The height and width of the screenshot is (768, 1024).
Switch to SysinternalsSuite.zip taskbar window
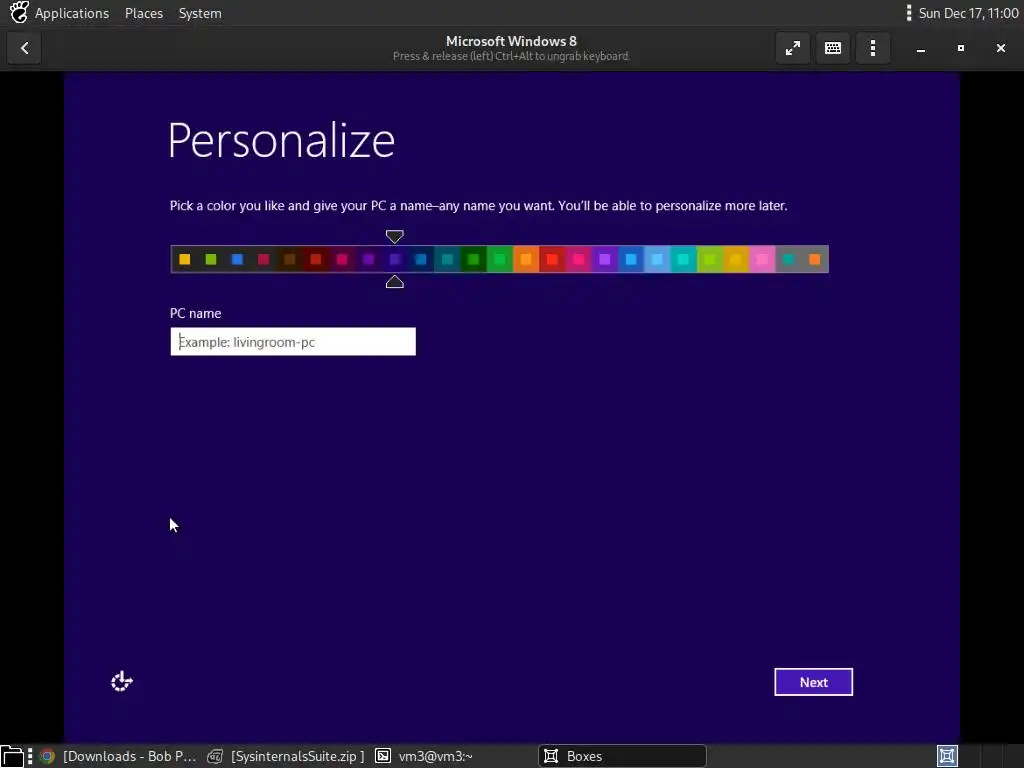pos(286,756)
